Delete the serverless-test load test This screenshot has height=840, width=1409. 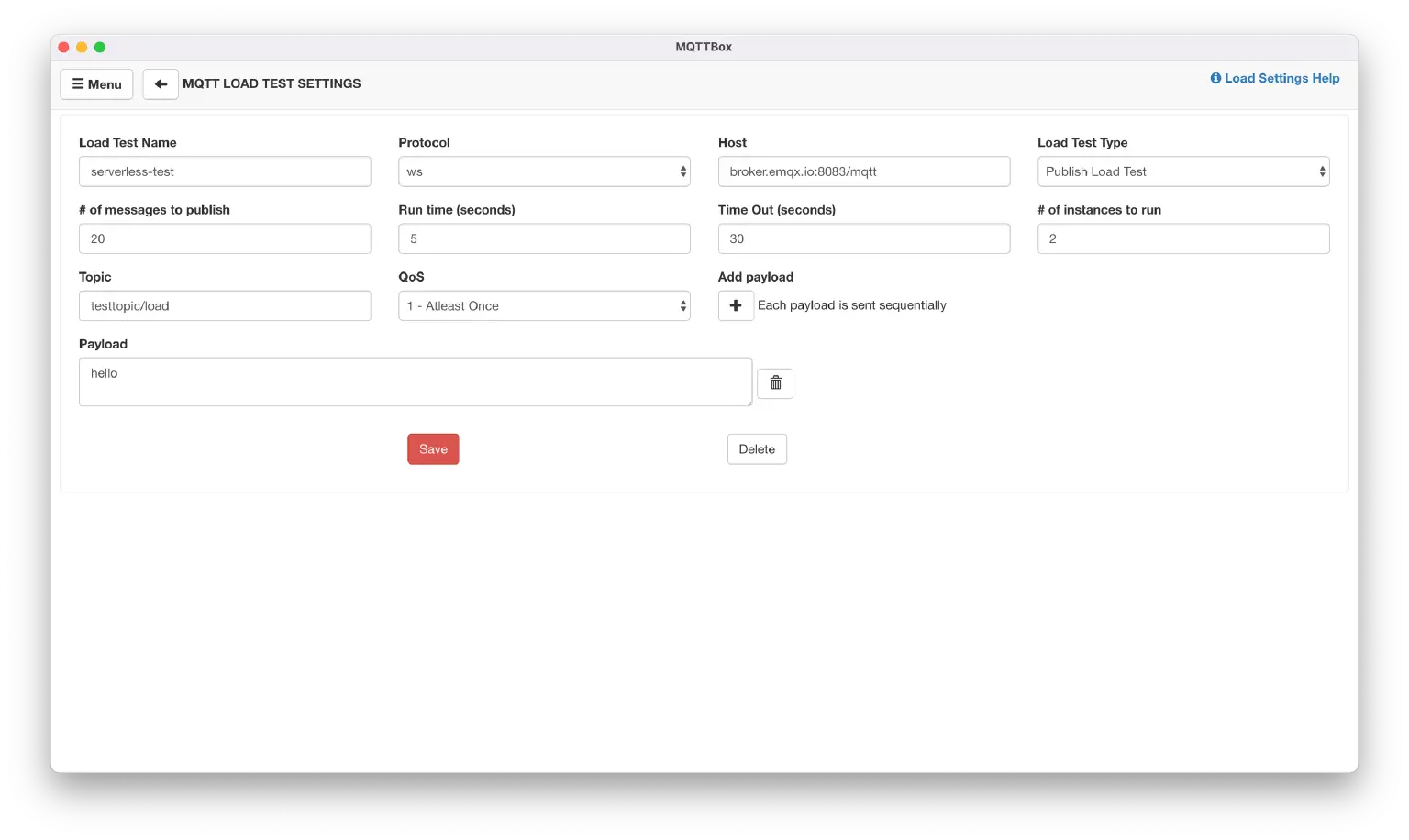click(757, 448)
